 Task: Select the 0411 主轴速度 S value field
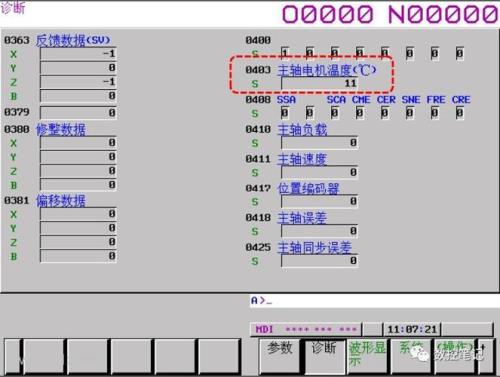(x=319, y=172)
